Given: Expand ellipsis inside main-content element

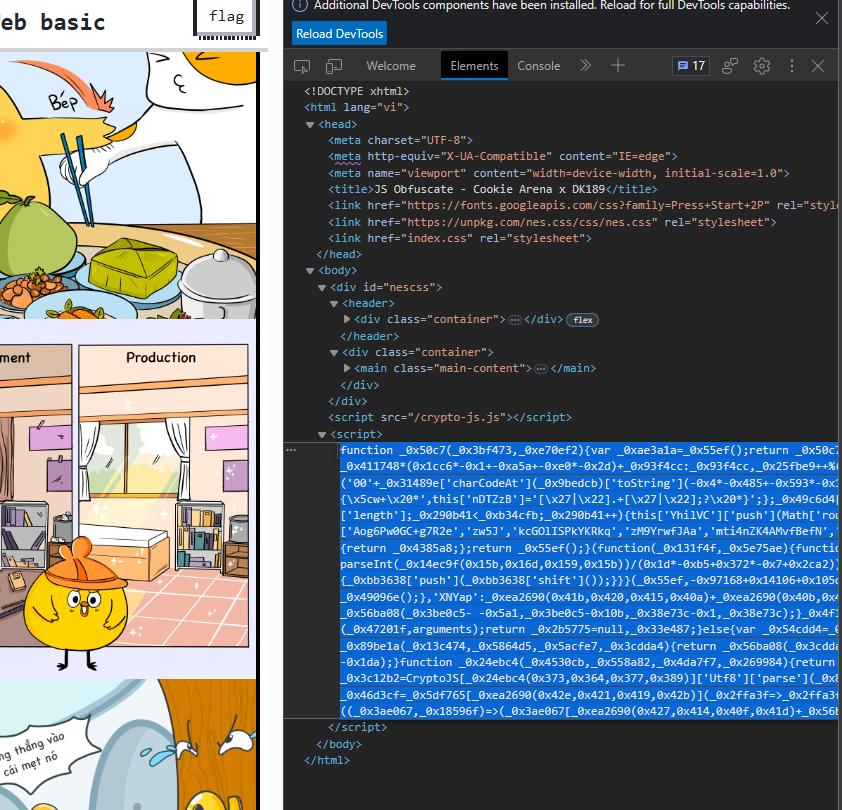Looking at the screenshot, I should point(541,369).
